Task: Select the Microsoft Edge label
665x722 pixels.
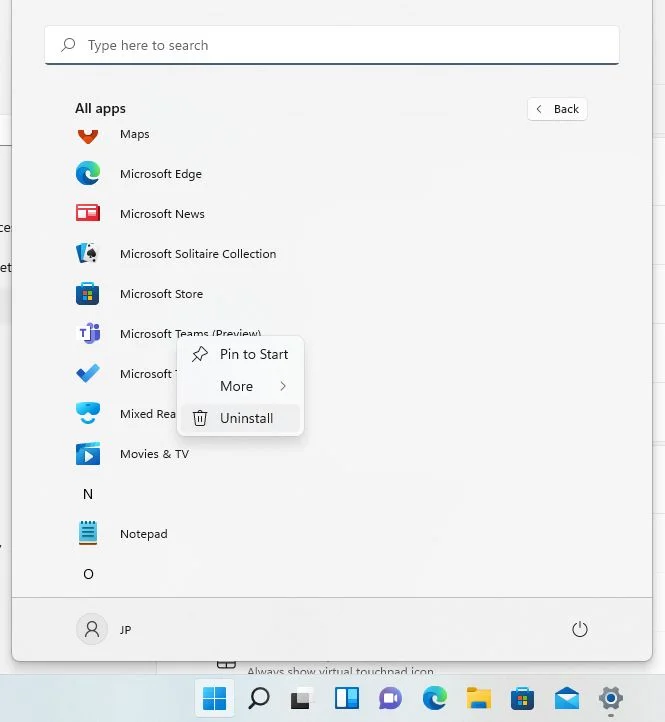Action: (x=161, y=174)
